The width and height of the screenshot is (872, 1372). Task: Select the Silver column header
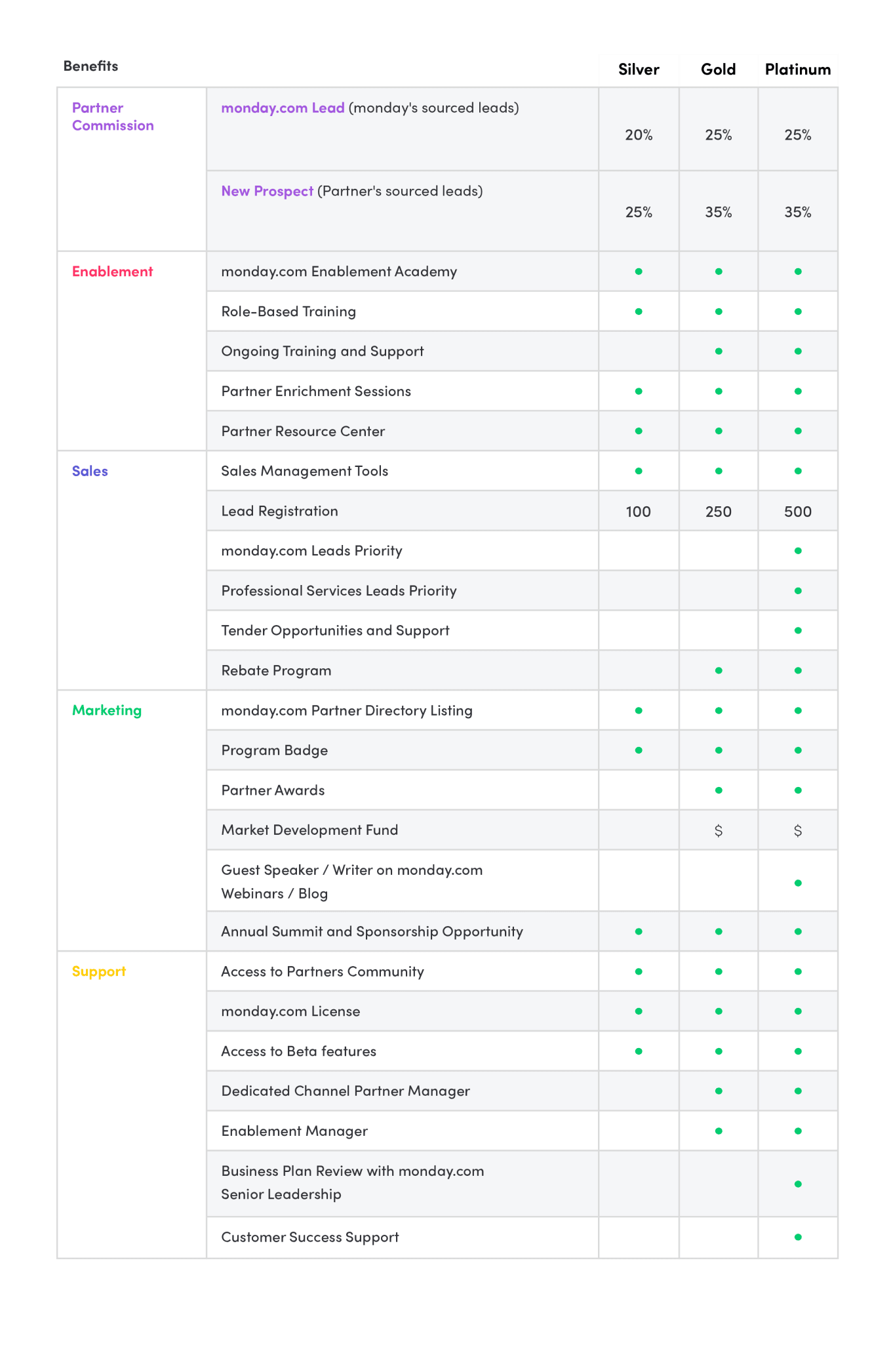click(639, 70)
